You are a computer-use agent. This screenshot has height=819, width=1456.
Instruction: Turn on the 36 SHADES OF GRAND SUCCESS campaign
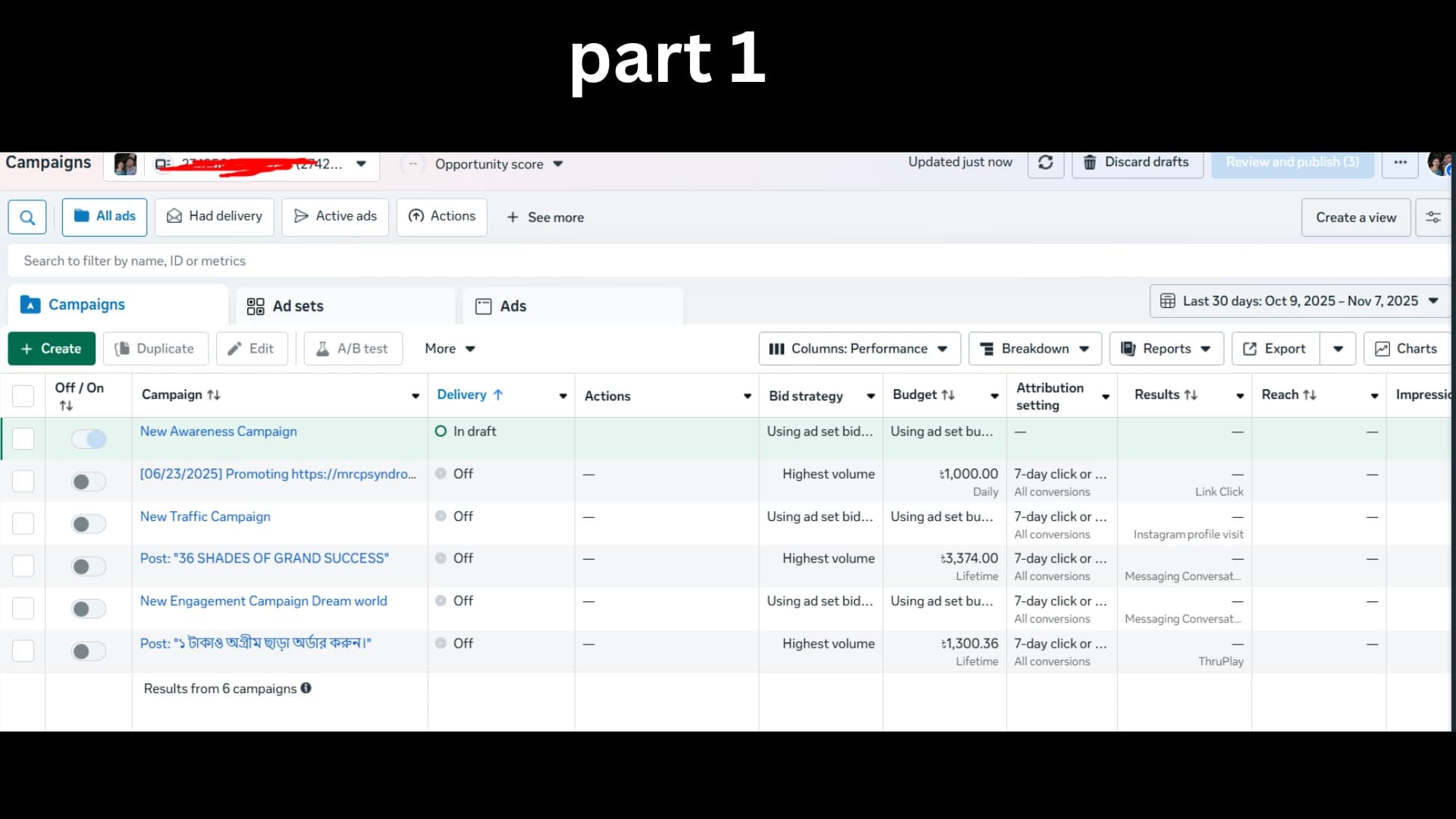[89, 566]
